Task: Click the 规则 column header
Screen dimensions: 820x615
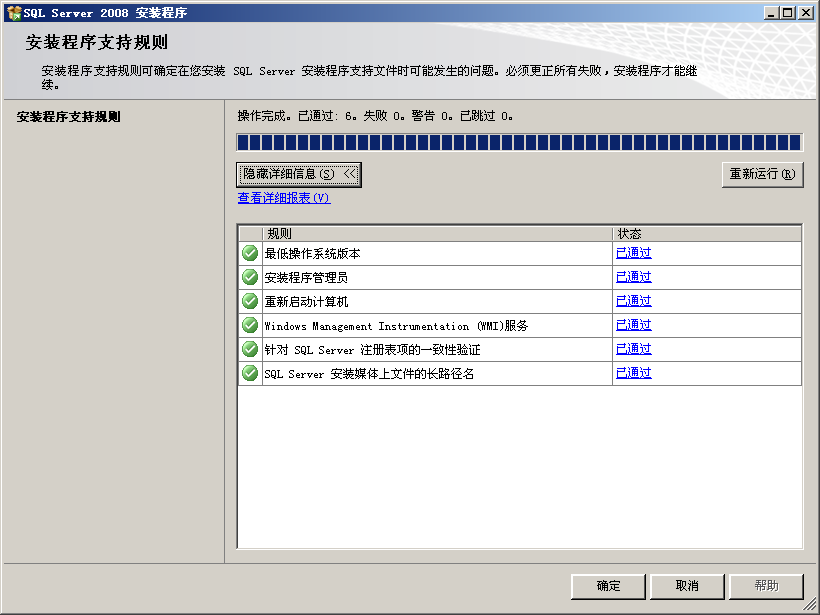Action: tap(437, 233)
